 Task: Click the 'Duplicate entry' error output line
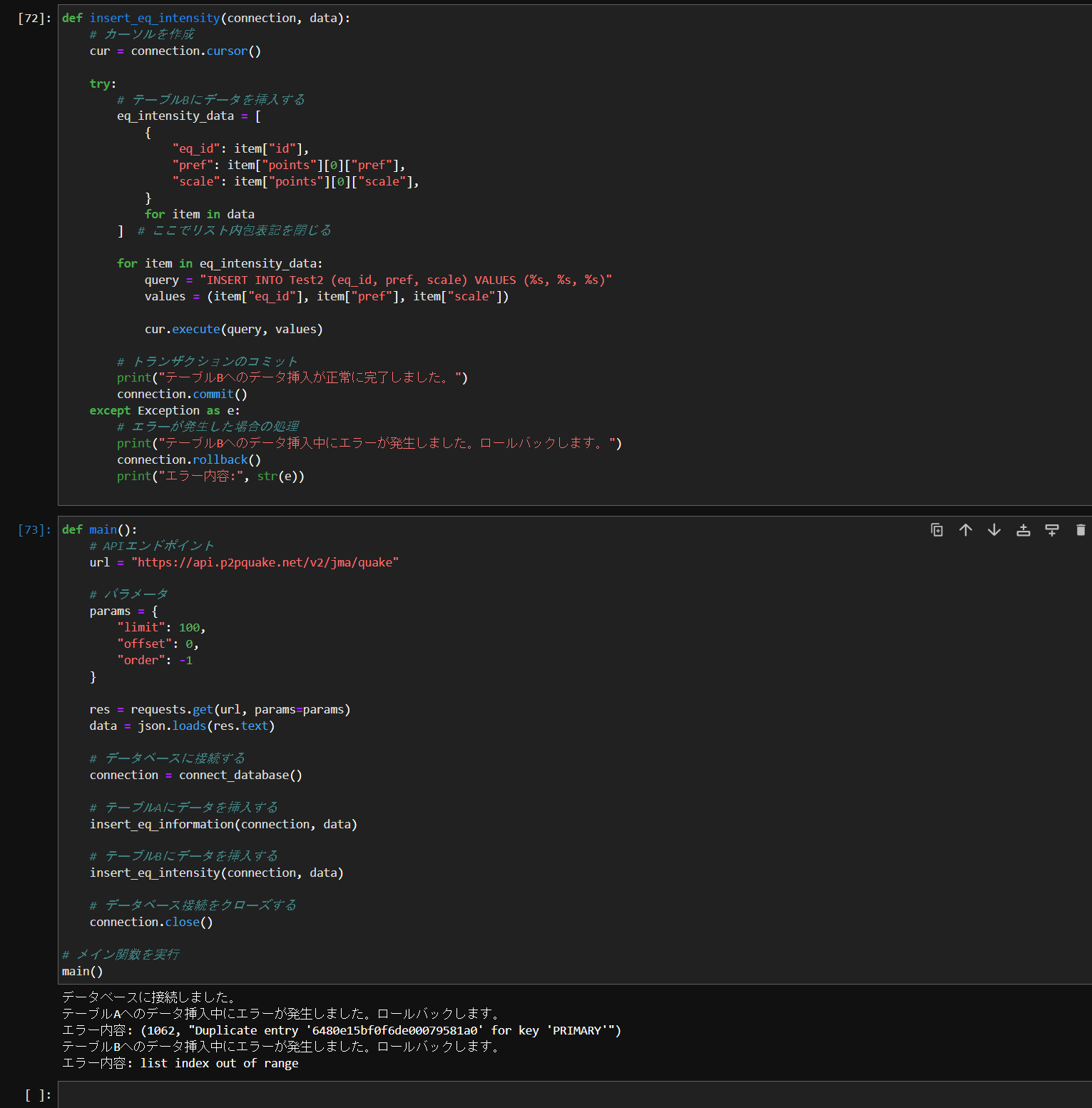pos(342,1030)
